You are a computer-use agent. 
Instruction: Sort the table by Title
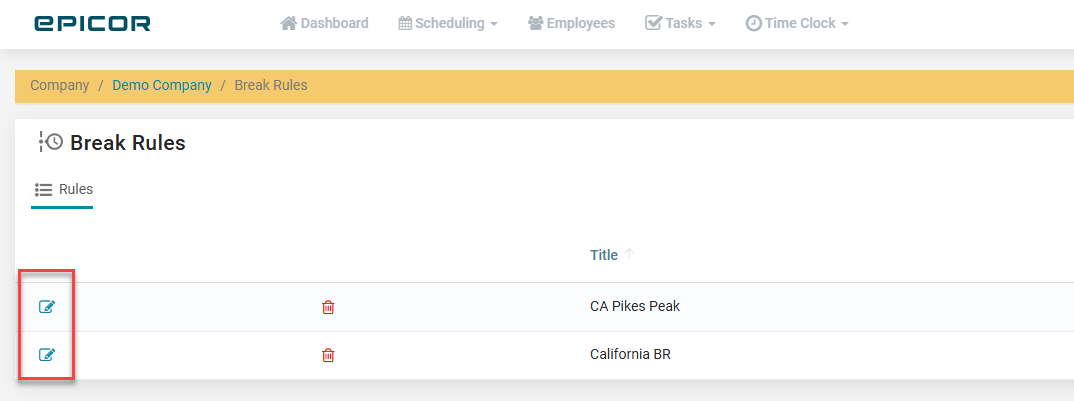[x=604, y=255]
